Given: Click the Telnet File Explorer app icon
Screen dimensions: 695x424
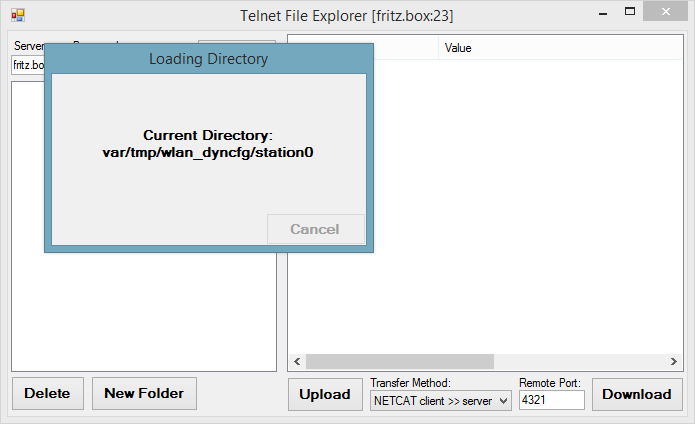Looking at the screenshot, I should tap(18, 15).
